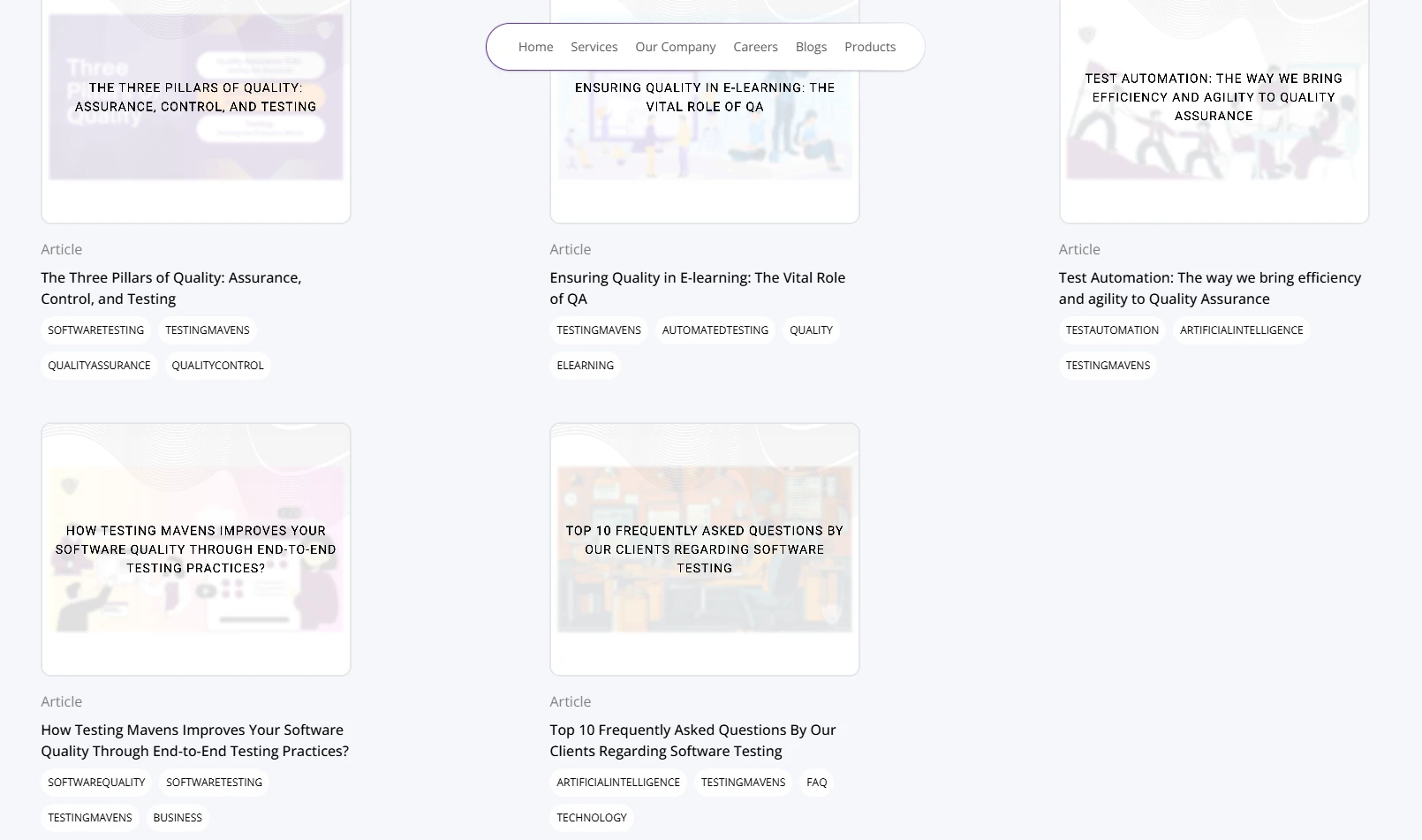Open the Blogs navigation item
This screenshot has height=840, width=1422.
click(811, 47)
